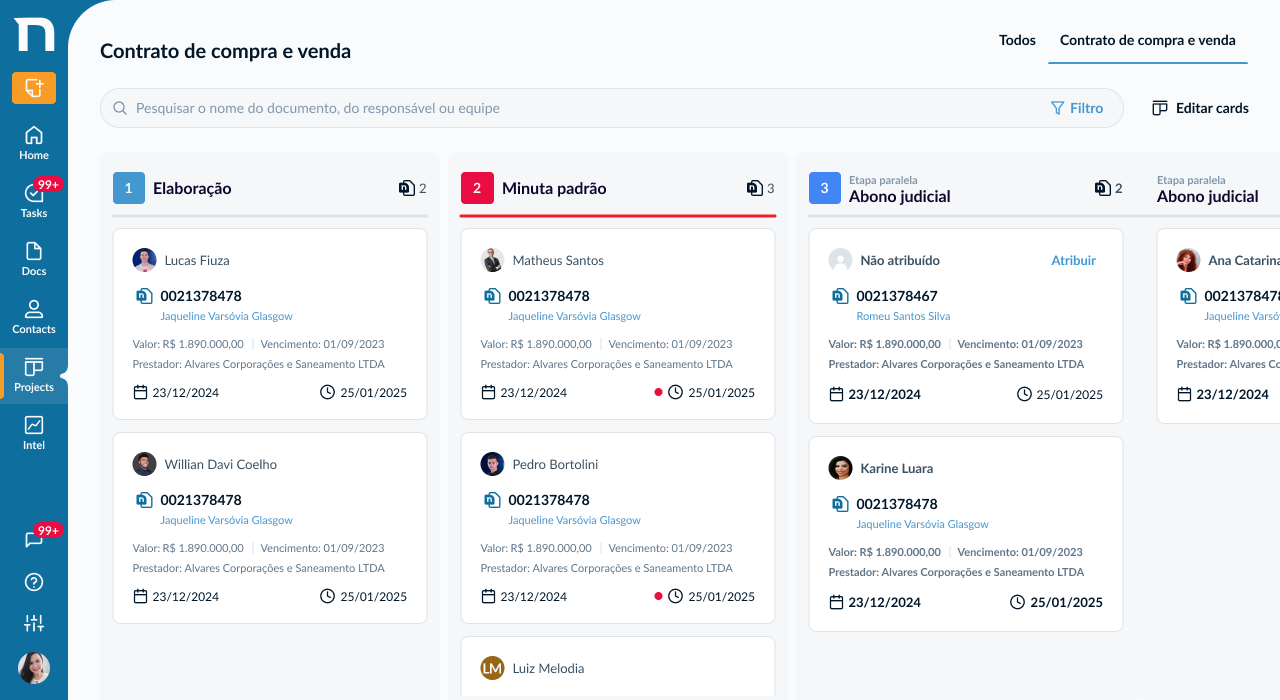Open Intel in the sidebar
Image resolution: width=1280 pixels, height=700 pixels.
[34, 433]
